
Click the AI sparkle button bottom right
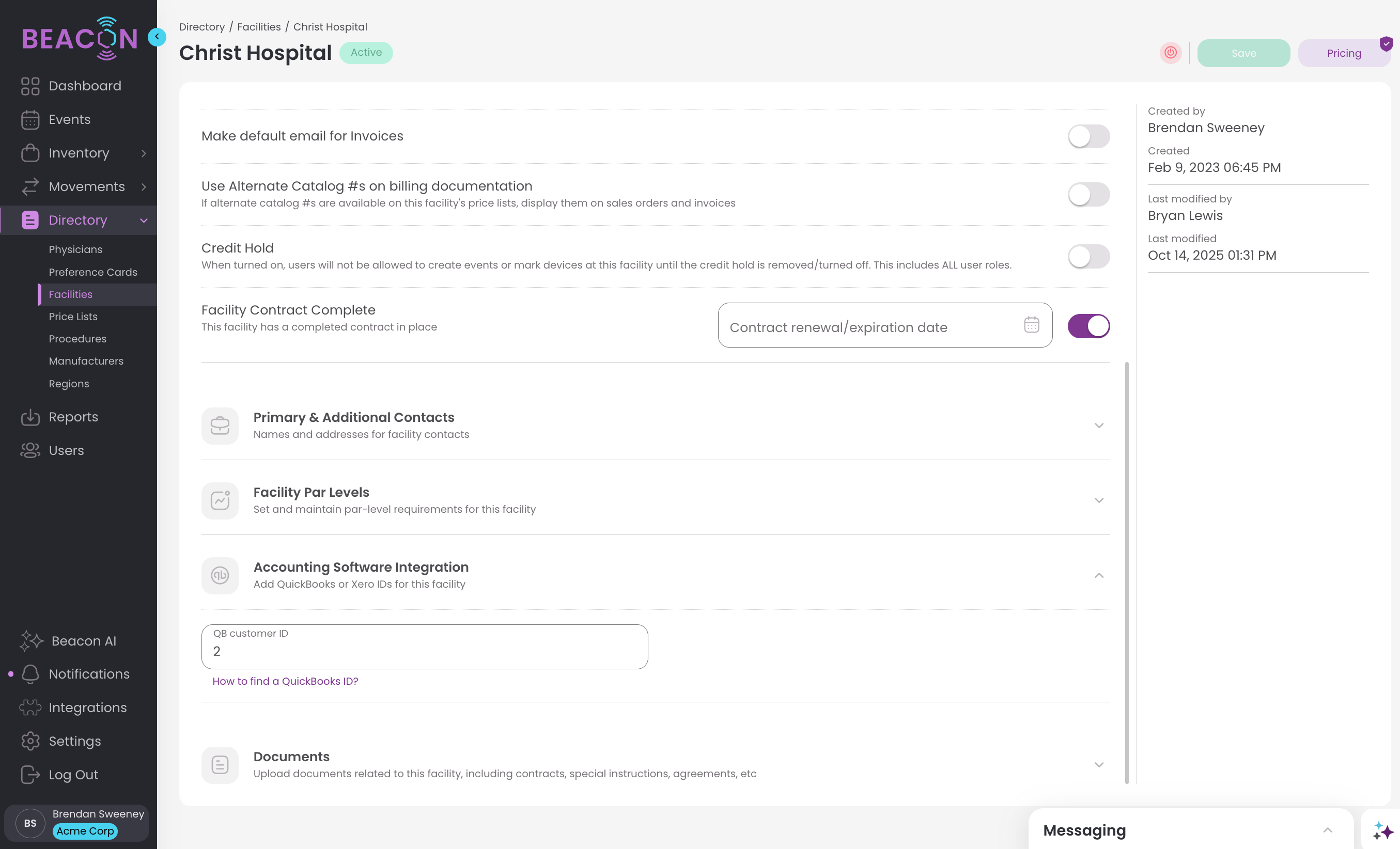[x=1382, y=831]
